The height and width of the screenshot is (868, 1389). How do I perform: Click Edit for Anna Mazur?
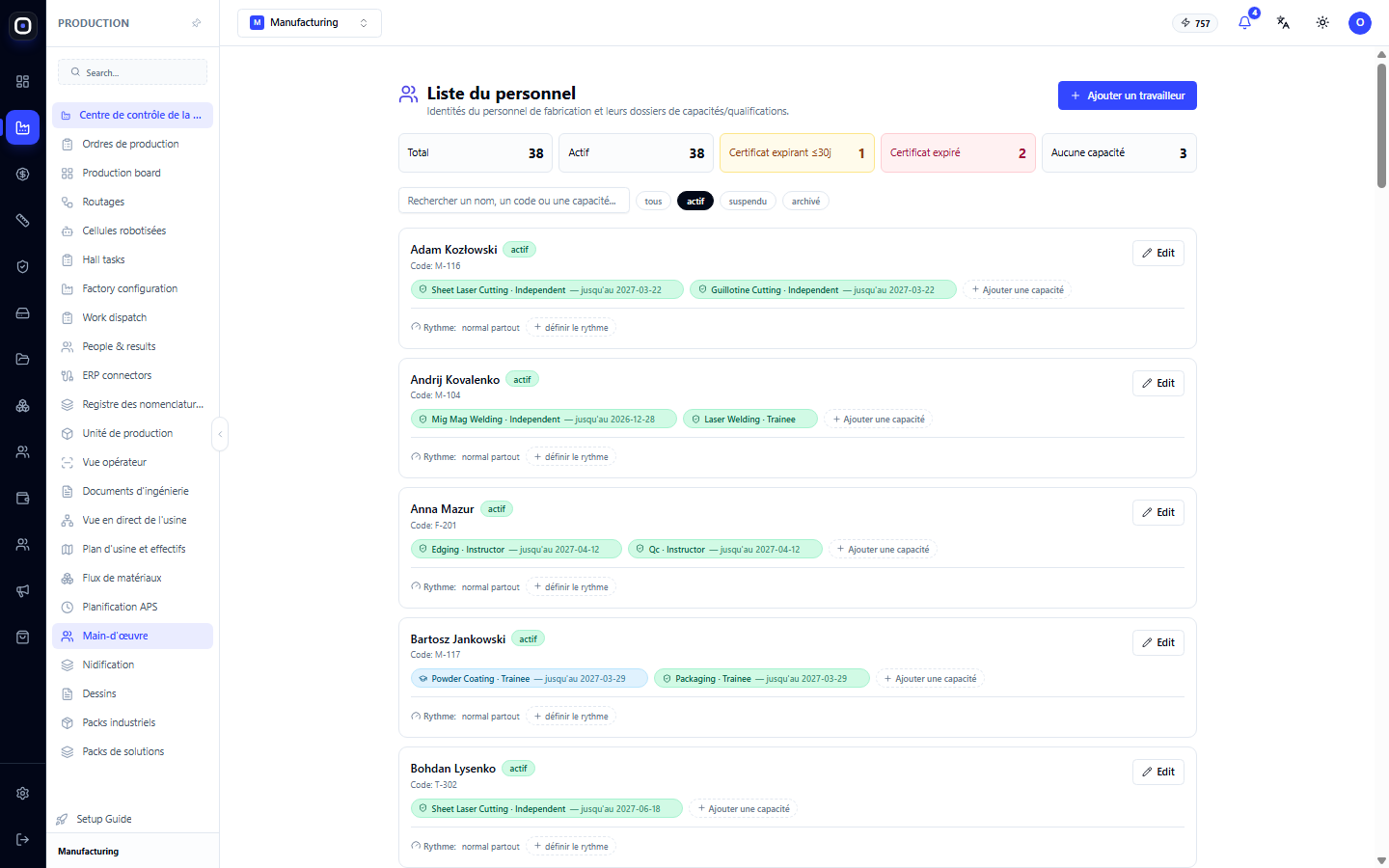coord(1158,512)
